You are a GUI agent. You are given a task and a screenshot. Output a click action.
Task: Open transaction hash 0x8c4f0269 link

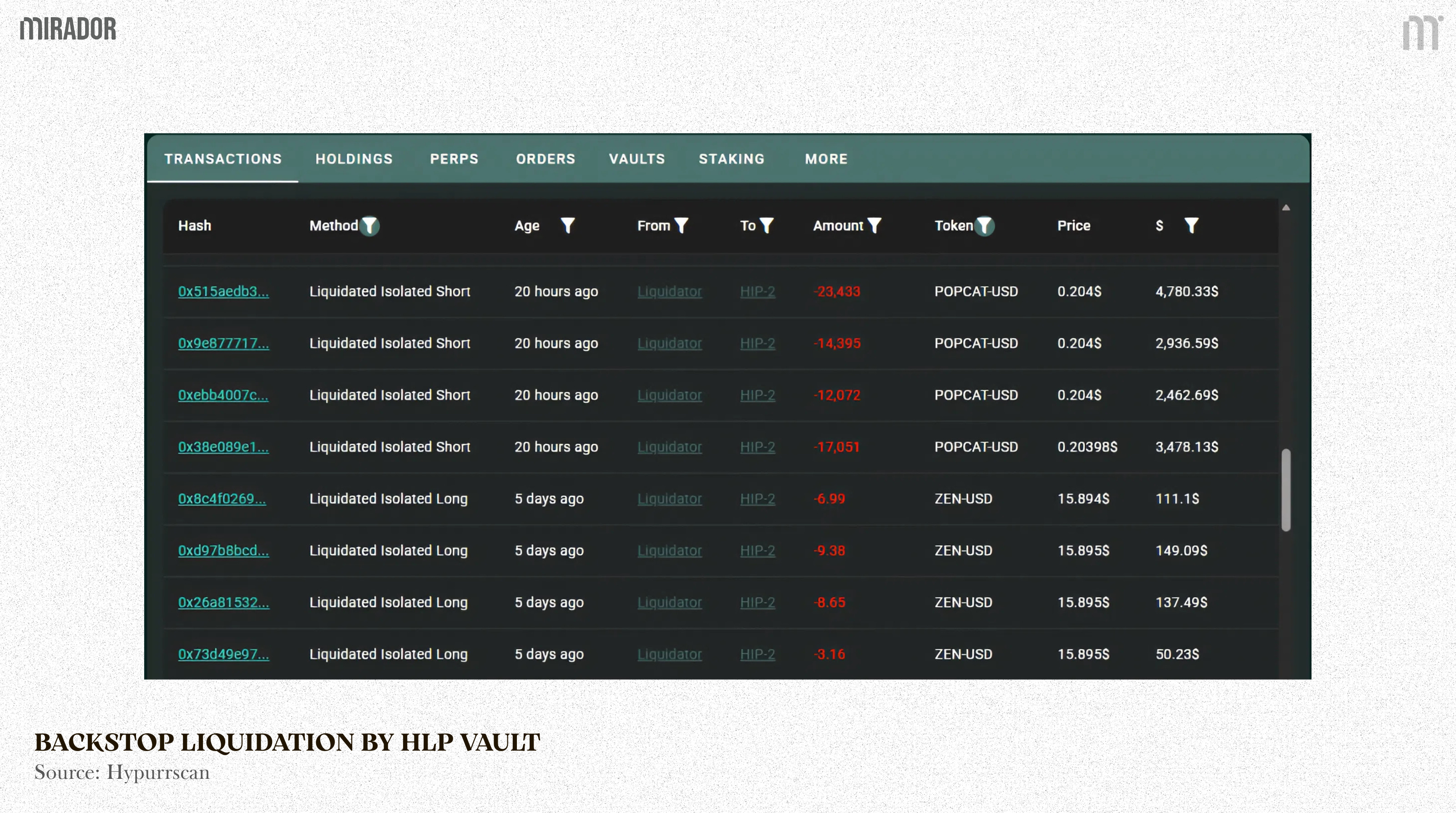(222, 498)
